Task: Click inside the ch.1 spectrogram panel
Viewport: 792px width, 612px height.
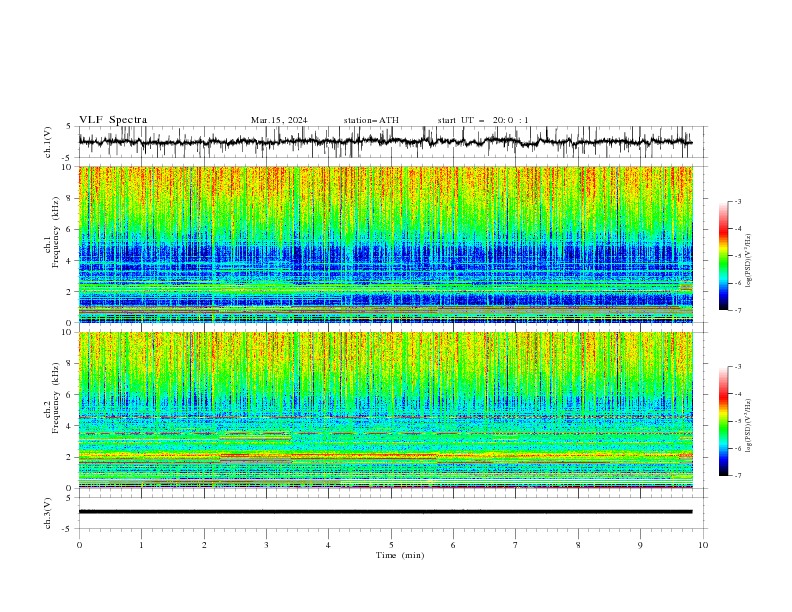Action: pos(385,244)
